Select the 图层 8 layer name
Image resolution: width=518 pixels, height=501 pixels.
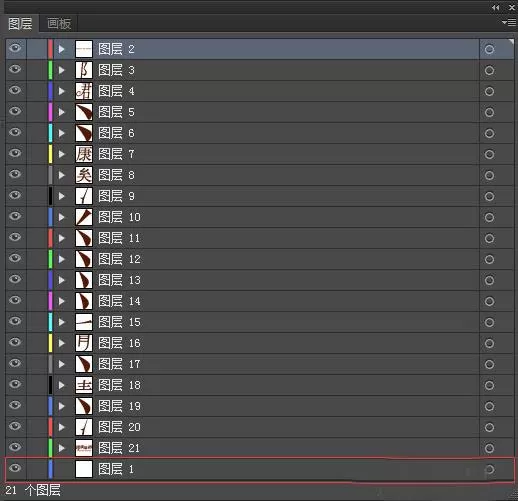tap(116, 175)
